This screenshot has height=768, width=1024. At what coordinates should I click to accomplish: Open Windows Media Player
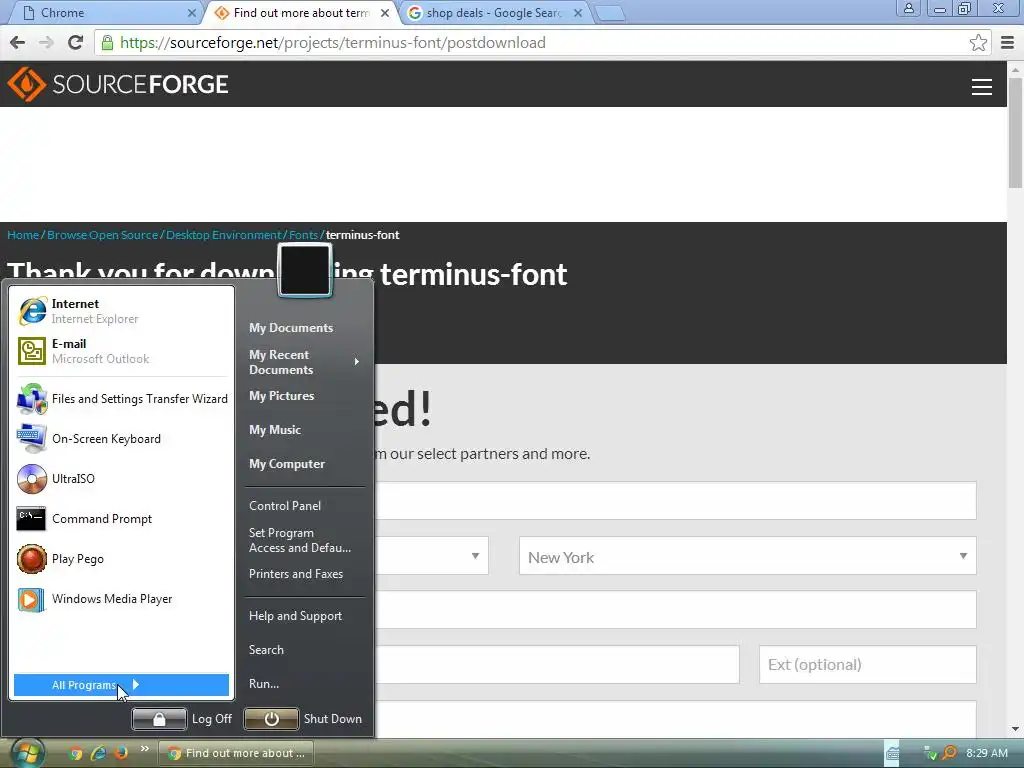[x=121, y=599]
